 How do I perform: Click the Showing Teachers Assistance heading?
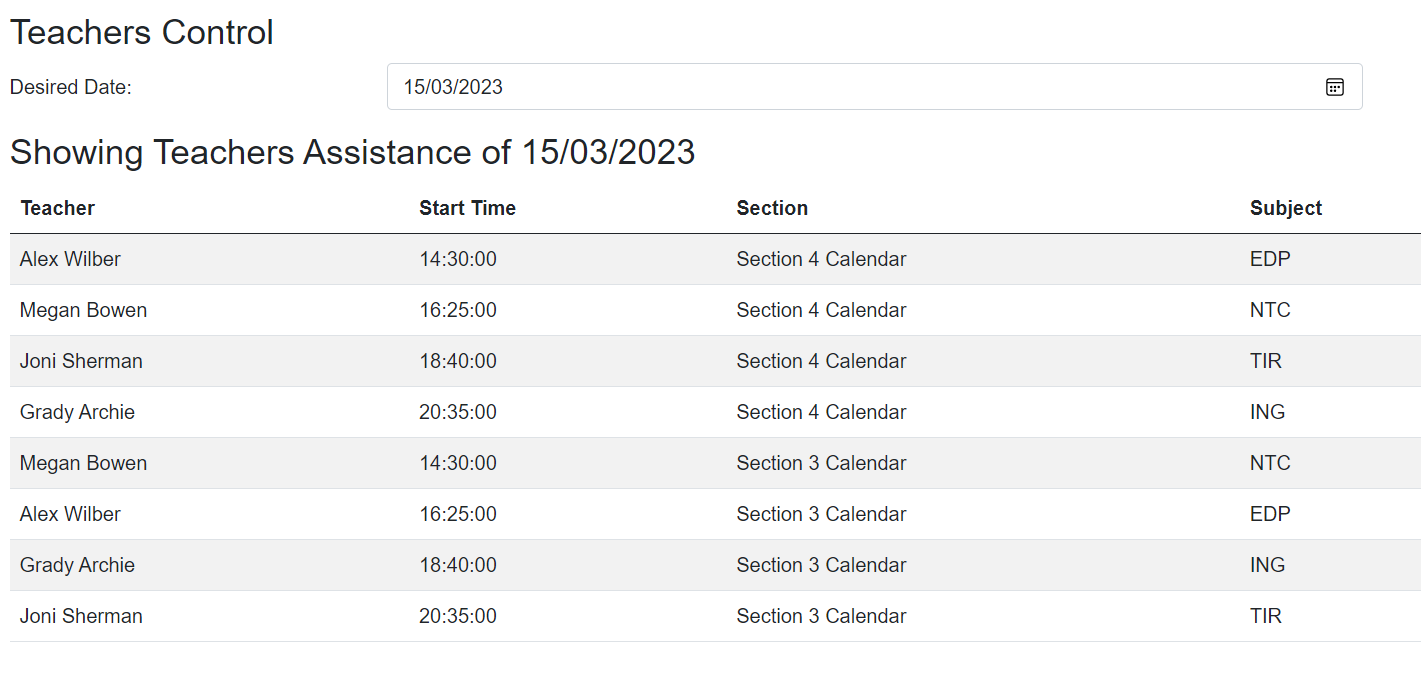point(352,152)
